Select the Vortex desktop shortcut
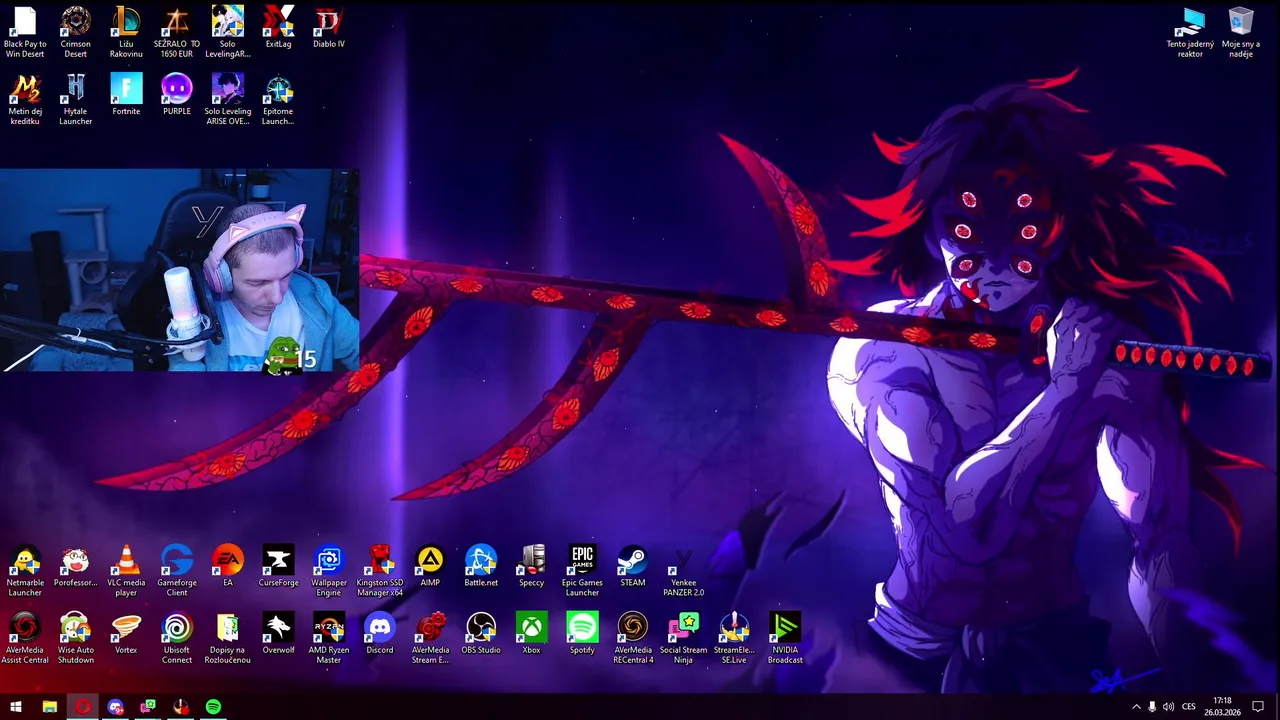 pos(126,633)
